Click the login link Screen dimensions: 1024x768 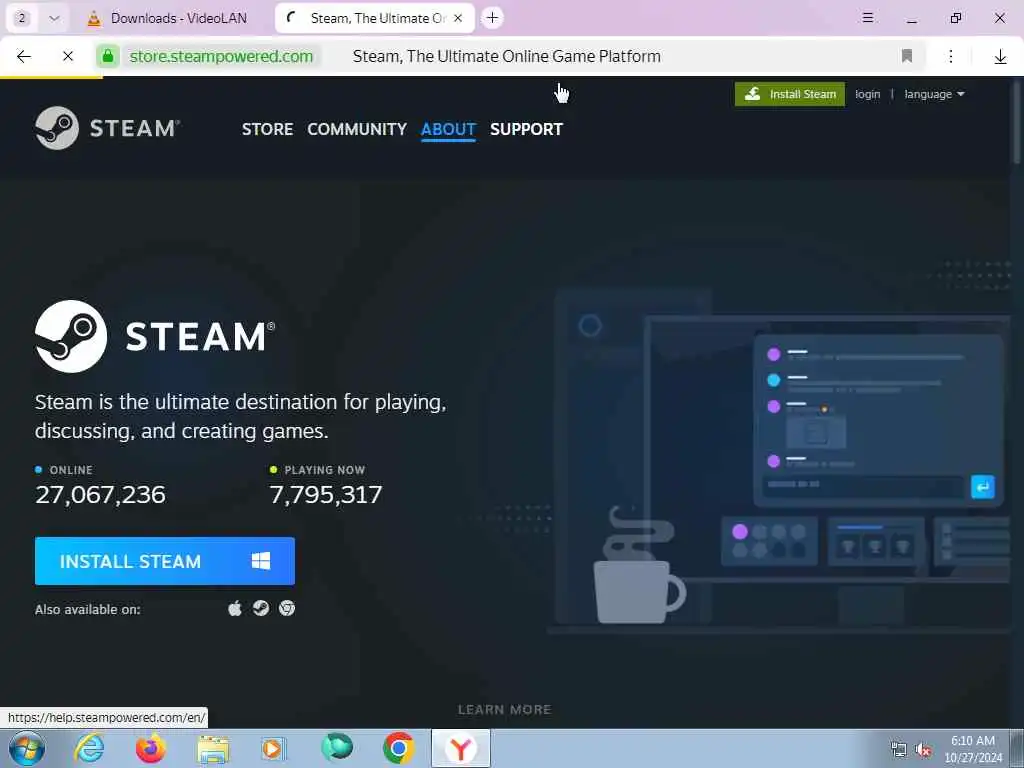(867, 94)
